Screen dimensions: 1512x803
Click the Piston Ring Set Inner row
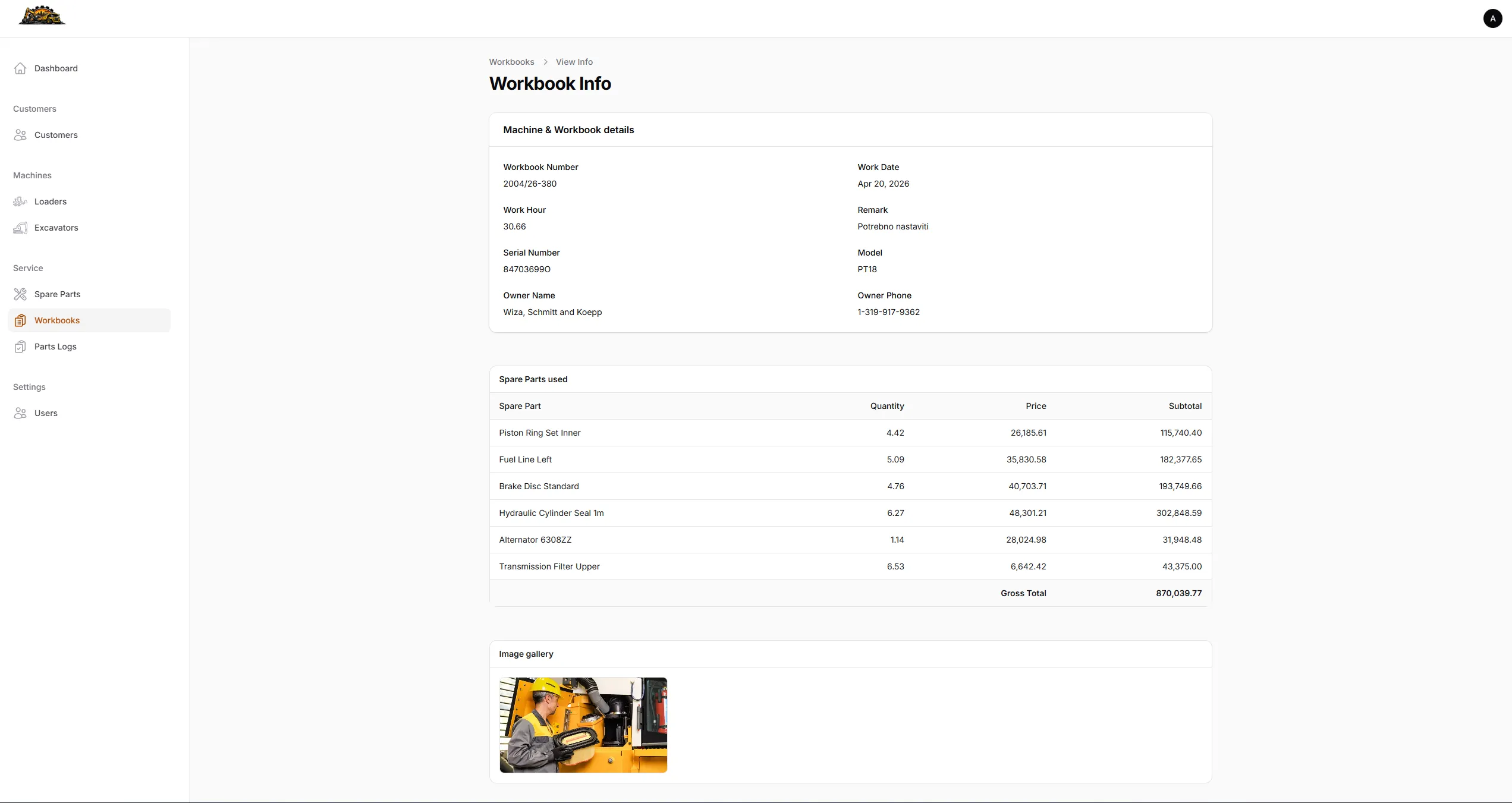coord(850,433)
